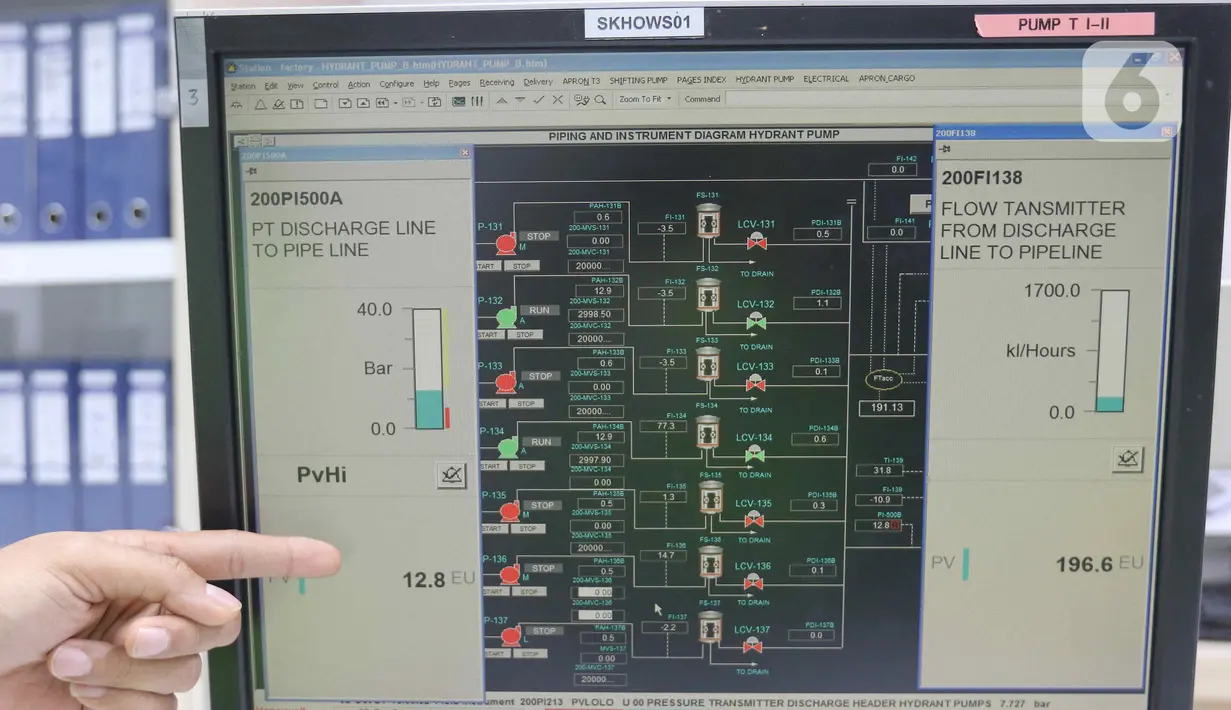
Task: Open the APRON_CARGO menu
Action: [887, 78]
